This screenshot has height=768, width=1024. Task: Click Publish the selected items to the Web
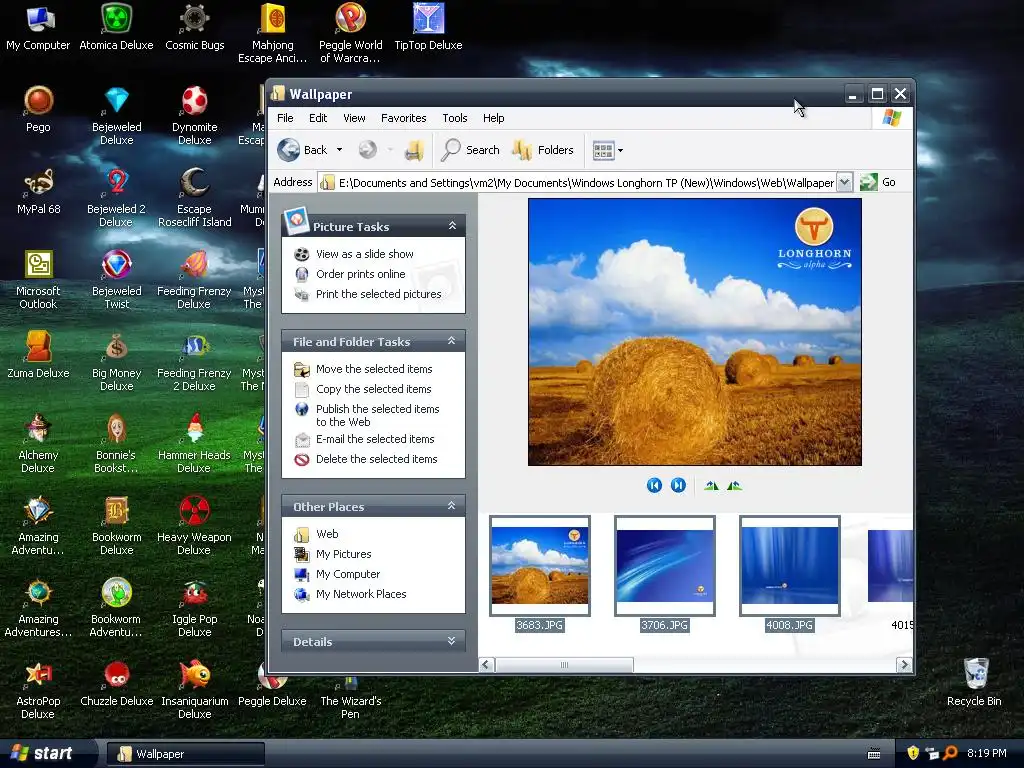pos(377,415)
